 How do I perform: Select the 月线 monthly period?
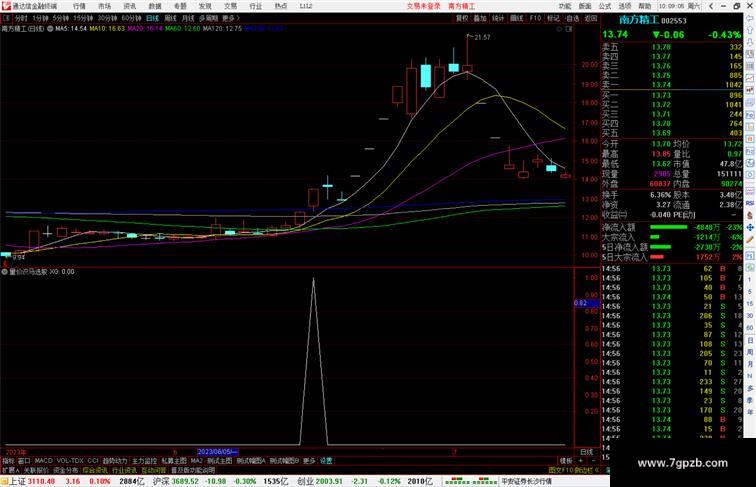point(188,18)
